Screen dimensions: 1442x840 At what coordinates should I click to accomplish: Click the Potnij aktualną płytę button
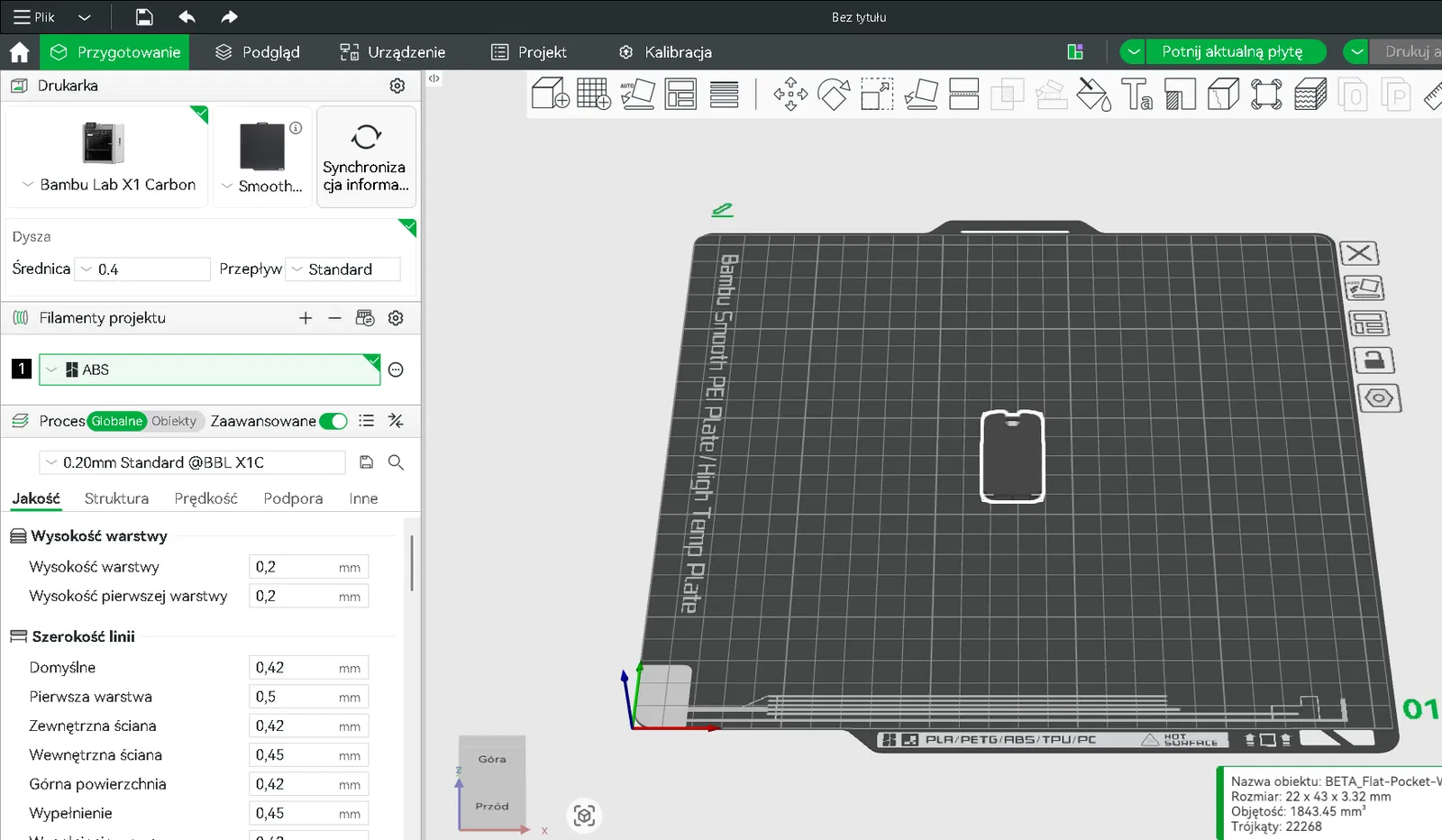pos(1231,52)
